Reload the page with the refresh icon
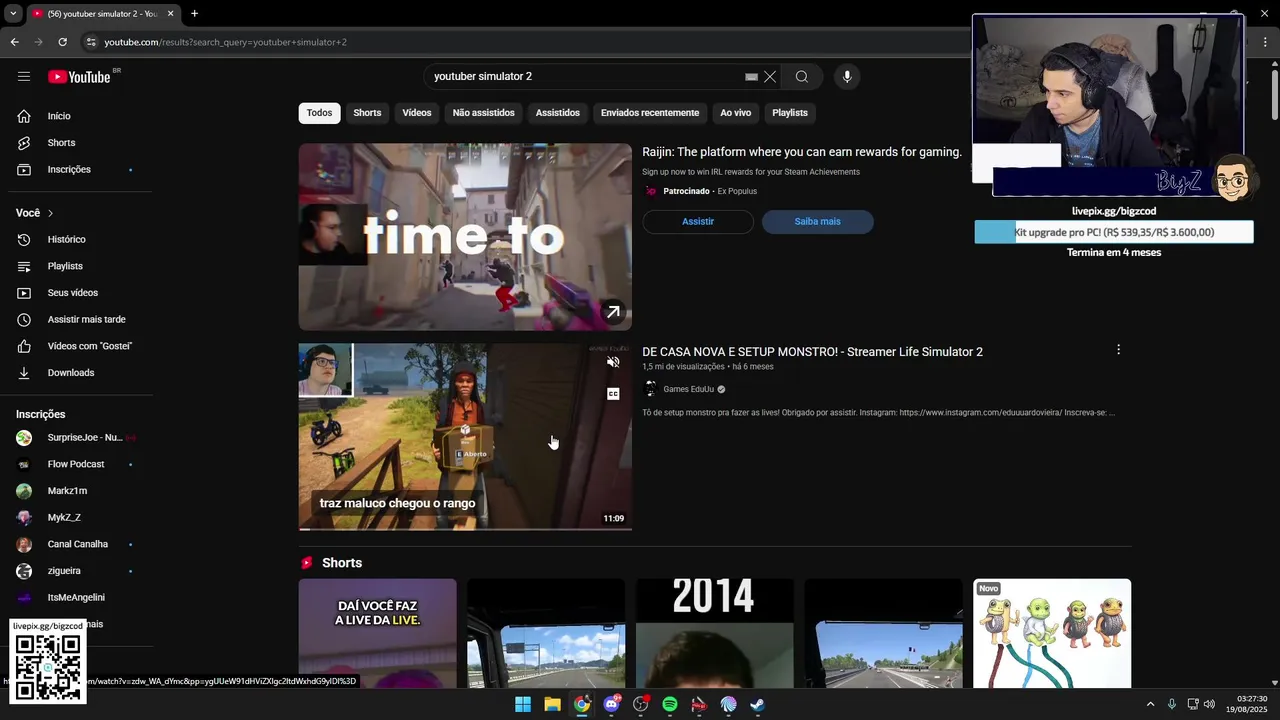The width and height of the screenshot is (1280, 720). (62, 42)
